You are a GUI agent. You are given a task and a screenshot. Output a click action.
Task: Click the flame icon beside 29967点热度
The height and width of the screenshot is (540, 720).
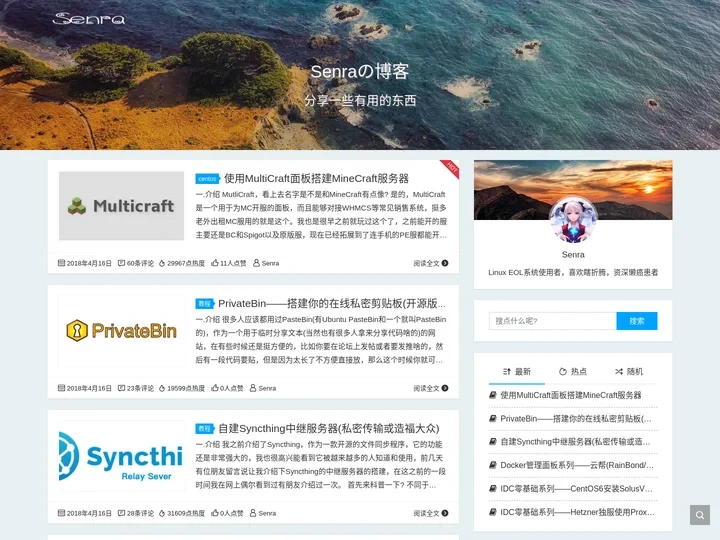click(162, 263)
